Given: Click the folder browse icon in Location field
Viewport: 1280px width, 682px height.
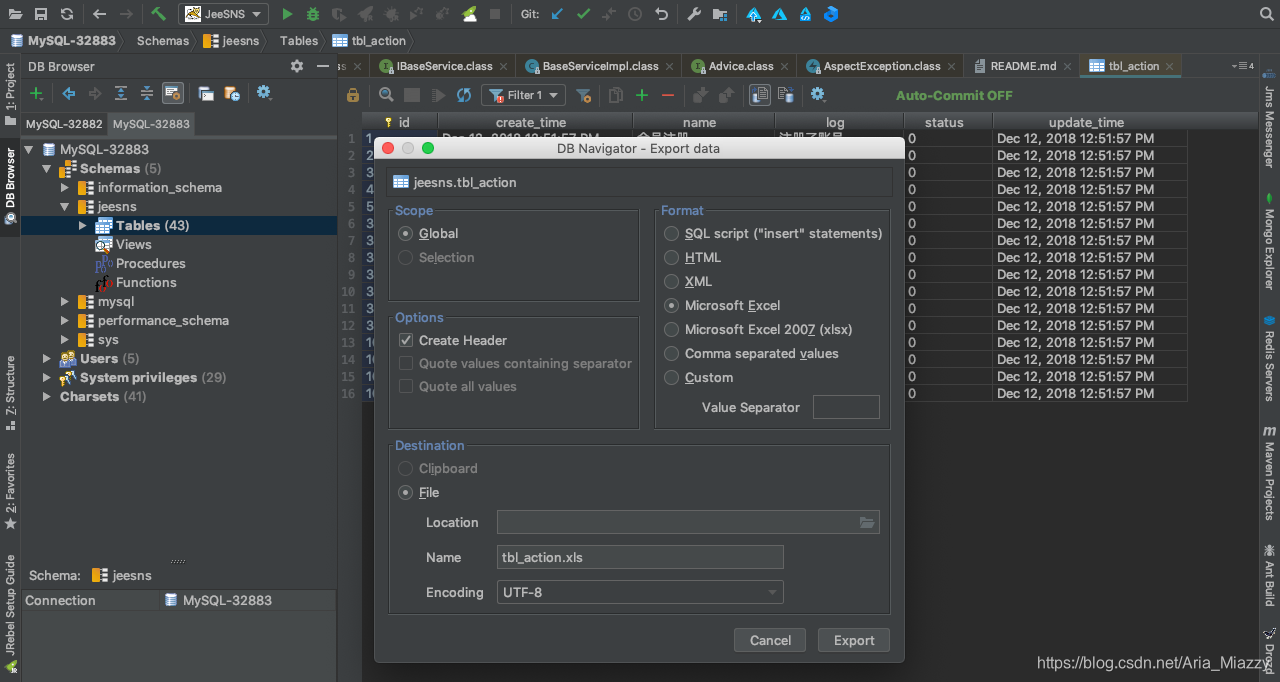Looking at the screenshot, I should coord(867,522).
